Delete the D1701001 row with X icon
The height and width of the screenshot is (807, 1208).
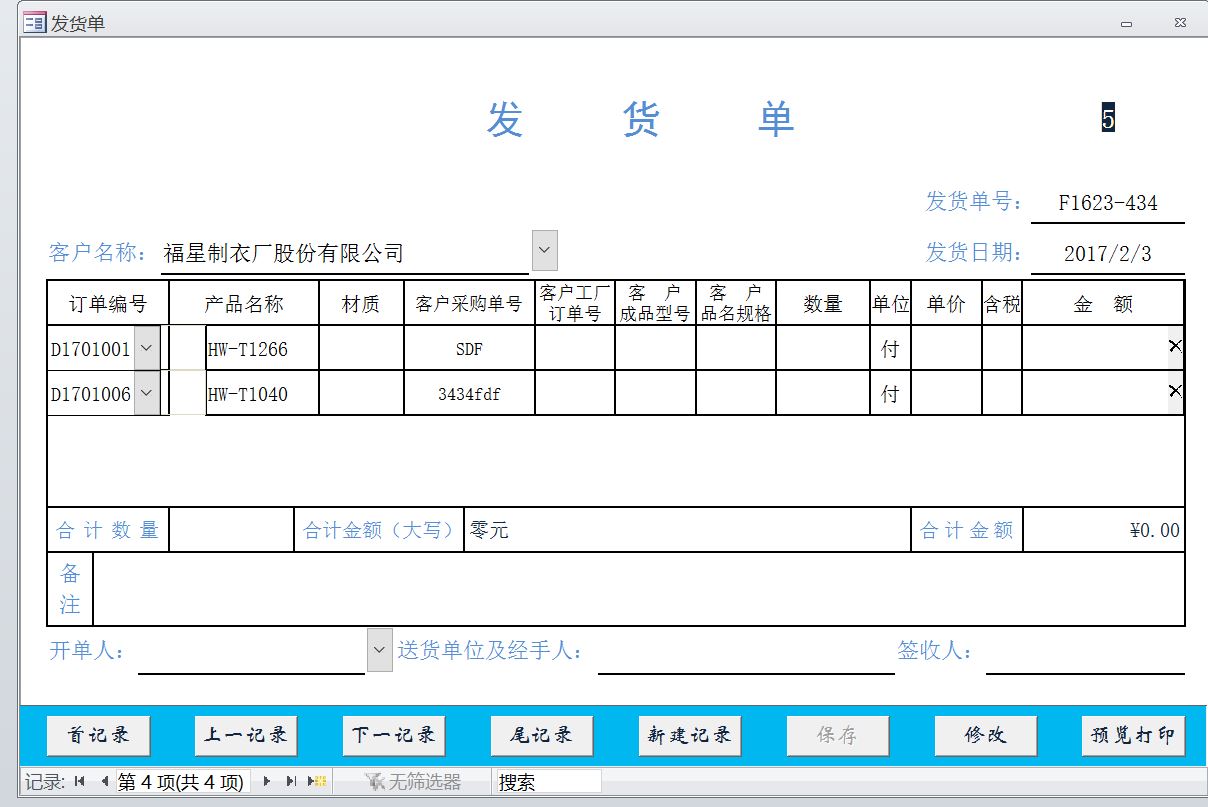1175,346
